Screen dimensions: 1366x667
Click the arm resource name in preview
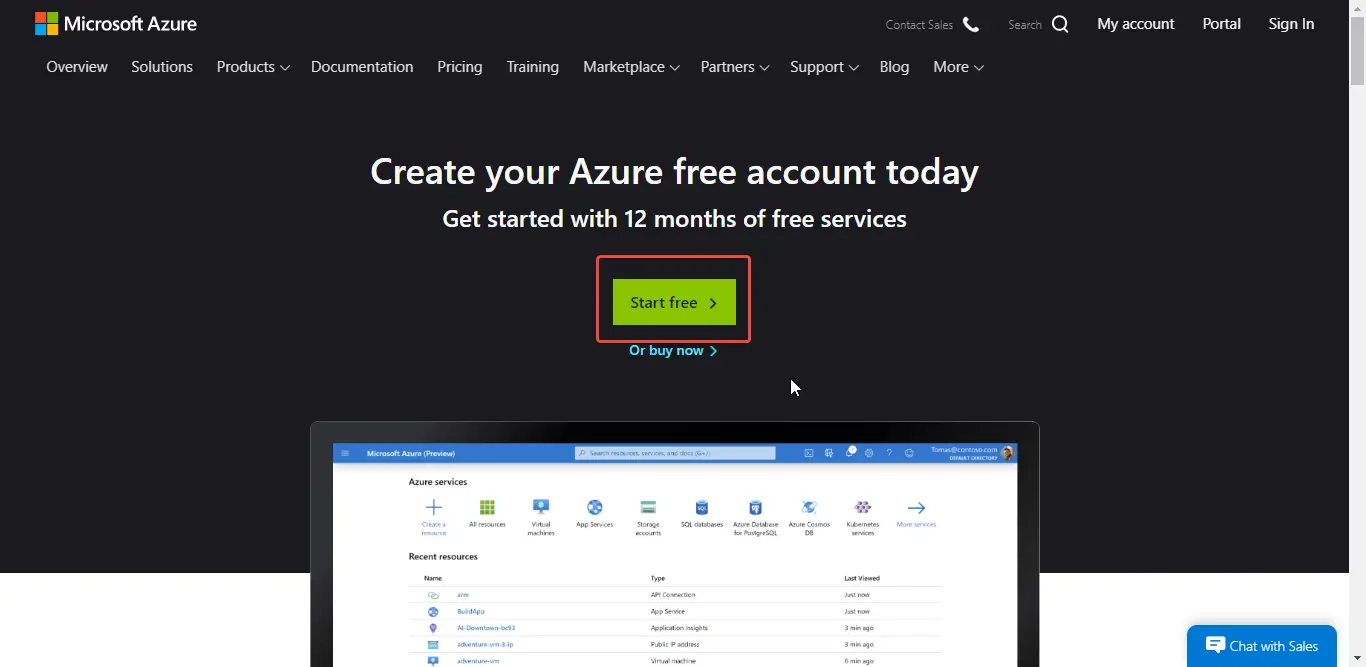pyautogui.click(x=463, y=595)
